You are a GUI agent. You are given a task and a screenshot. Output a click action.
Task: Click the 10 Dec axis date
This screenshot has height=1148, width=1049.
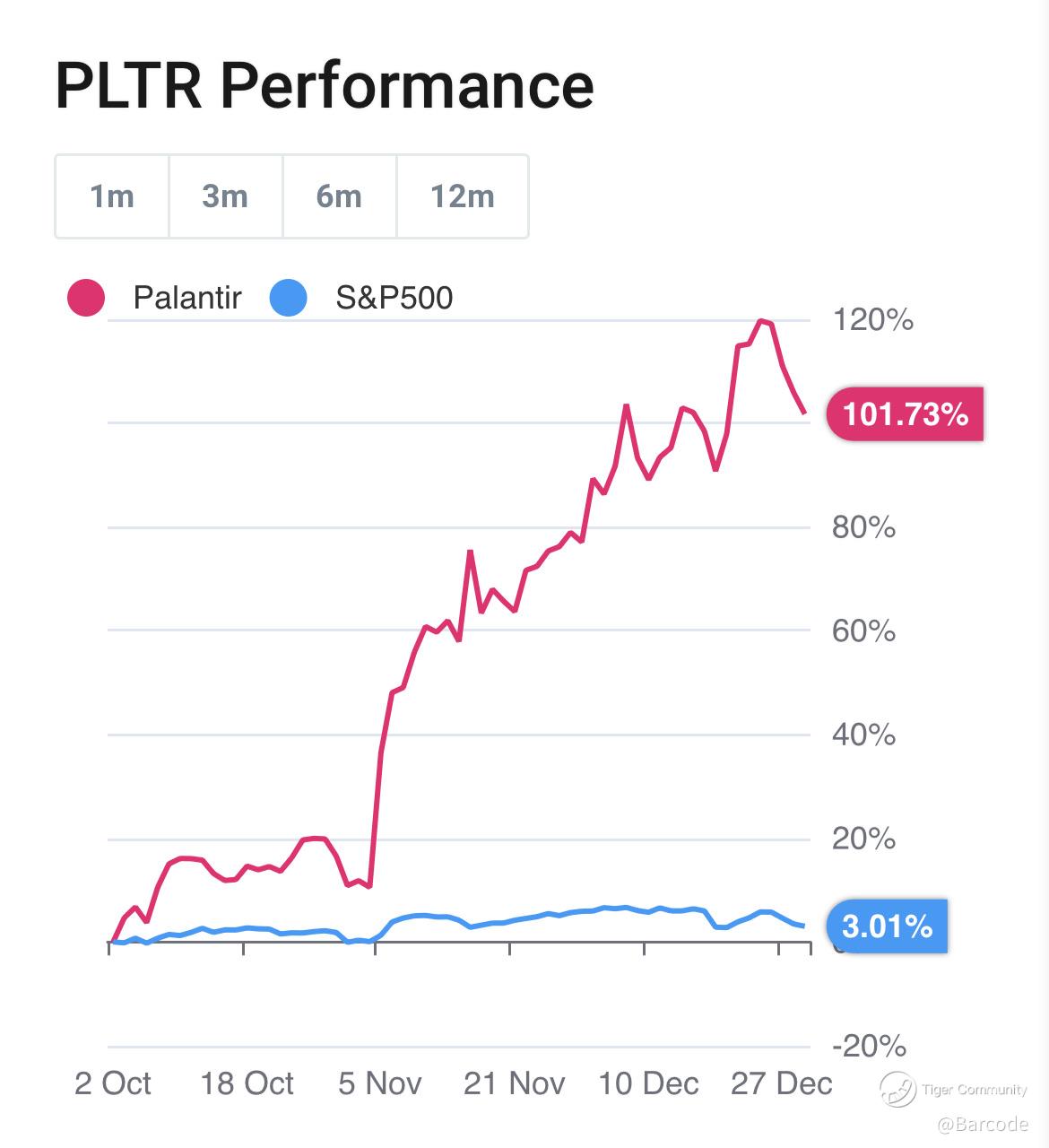(x=648, y=1083)
